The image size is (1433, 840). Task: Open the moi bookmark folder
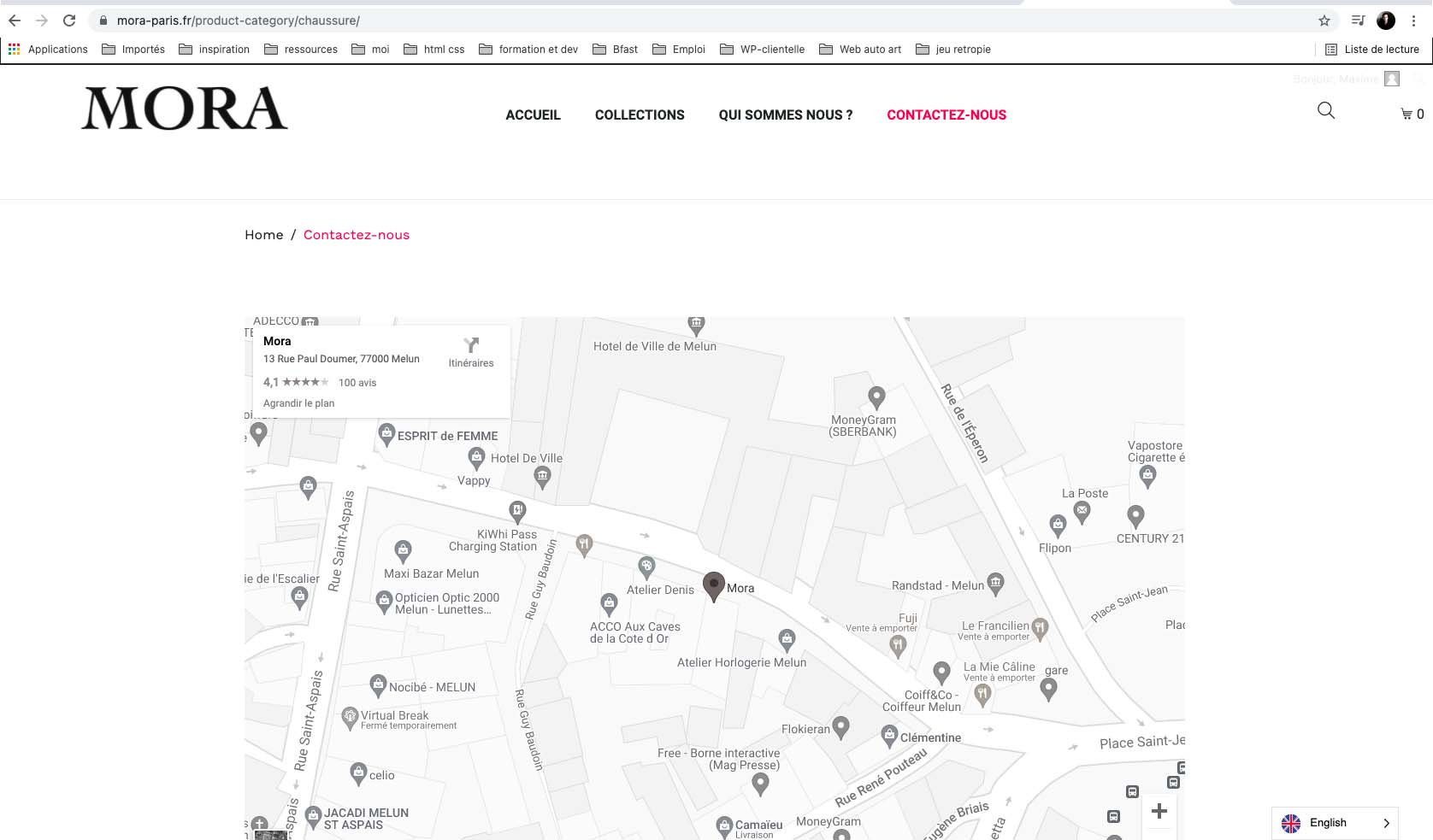point(371,50)
